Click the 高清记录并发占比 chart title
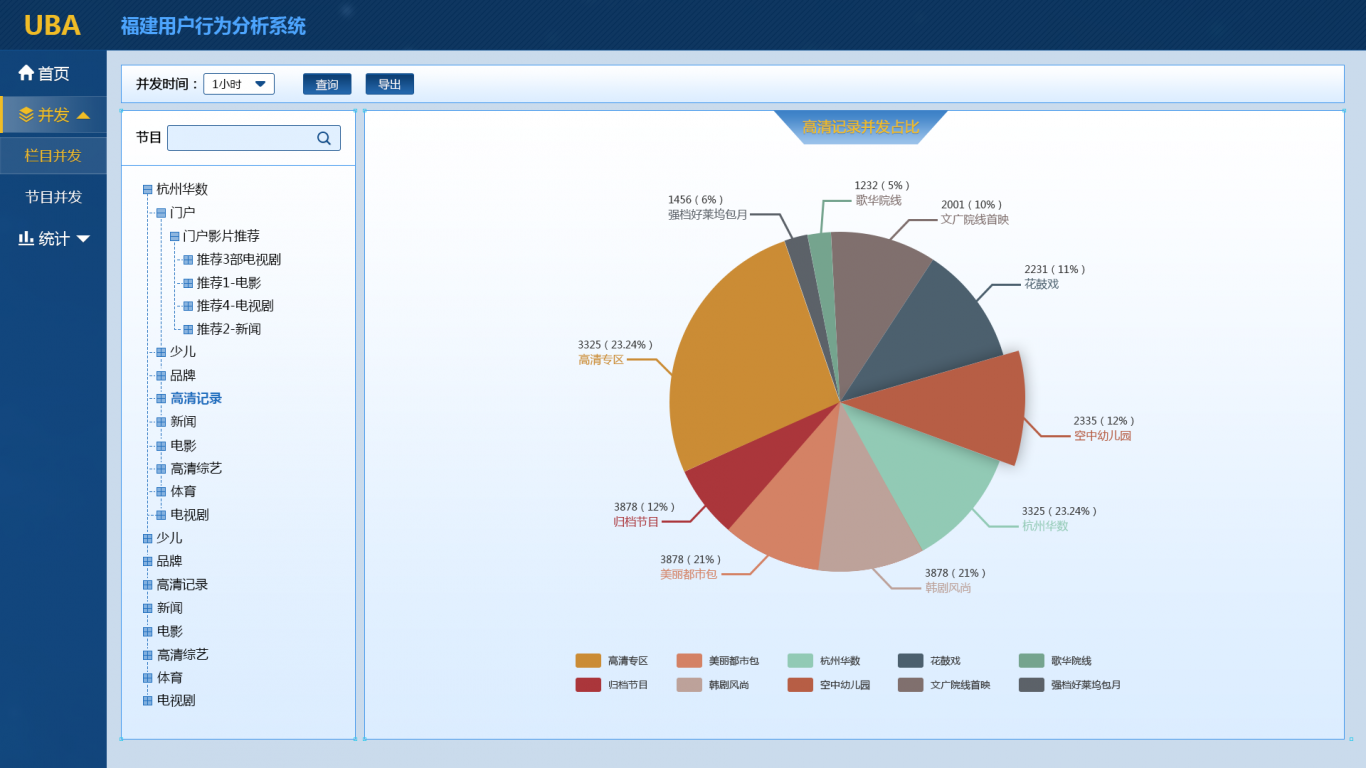 click(x=861, y=127)
